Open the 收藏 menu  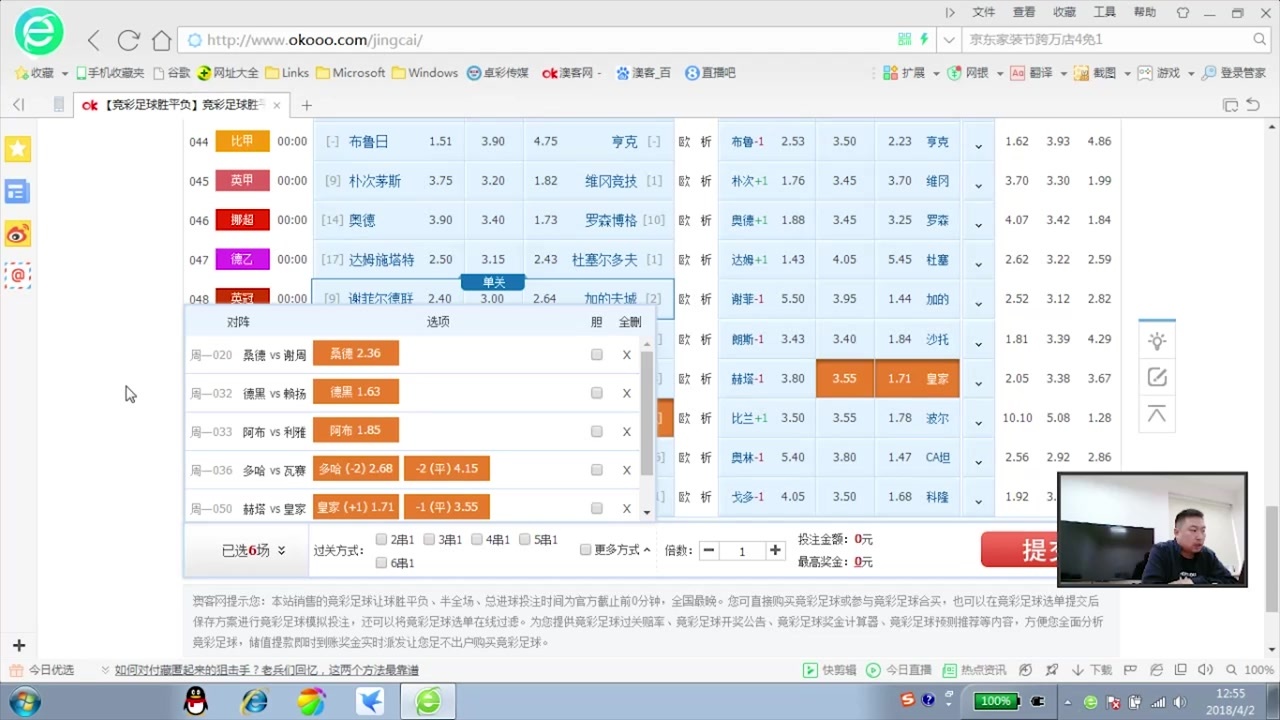pos(1064,12)
